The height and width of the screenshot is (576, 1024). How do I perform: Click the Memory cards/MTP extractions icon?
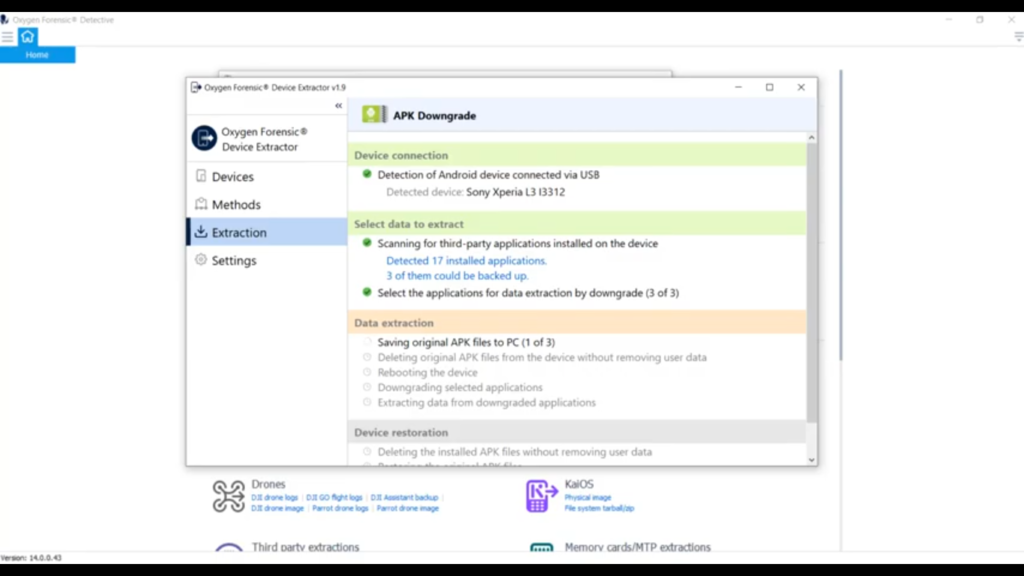coord(541,547)
